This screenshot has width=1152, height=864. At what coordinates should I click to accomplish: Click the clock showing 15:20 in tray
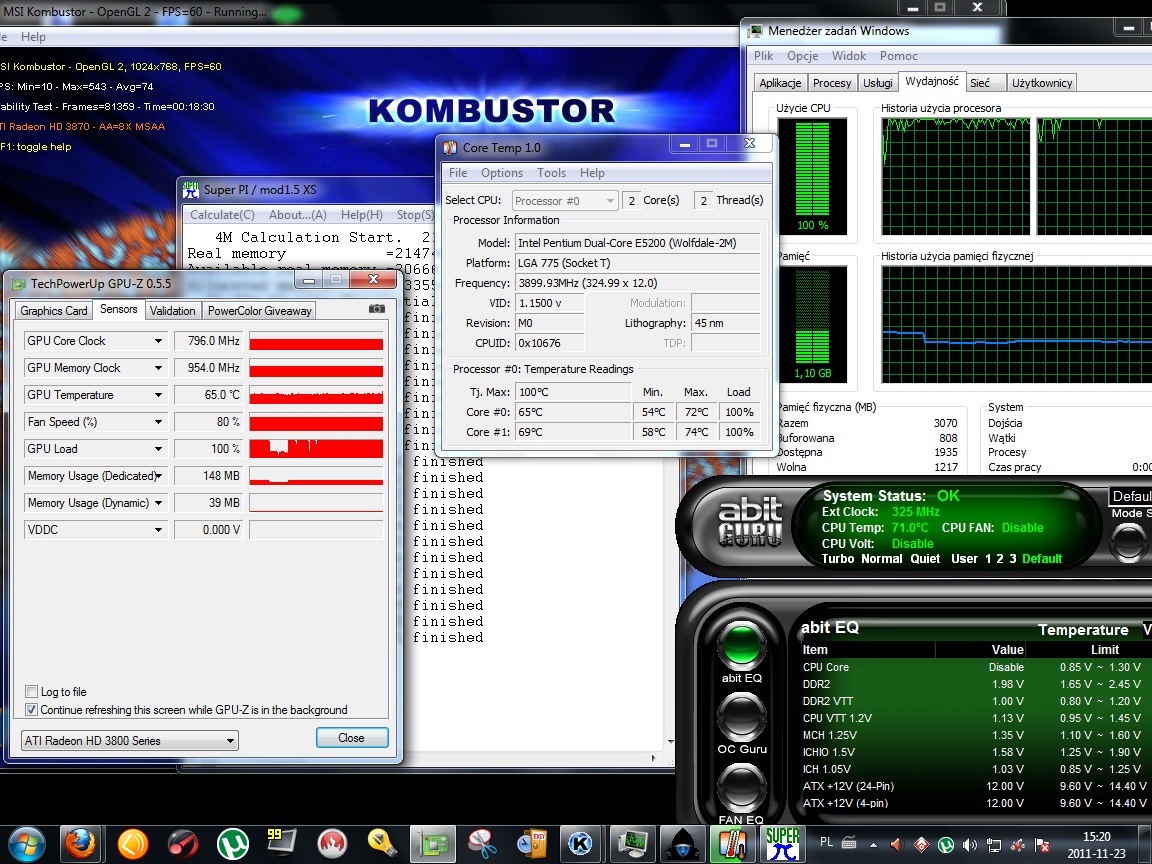[1096, 836]
